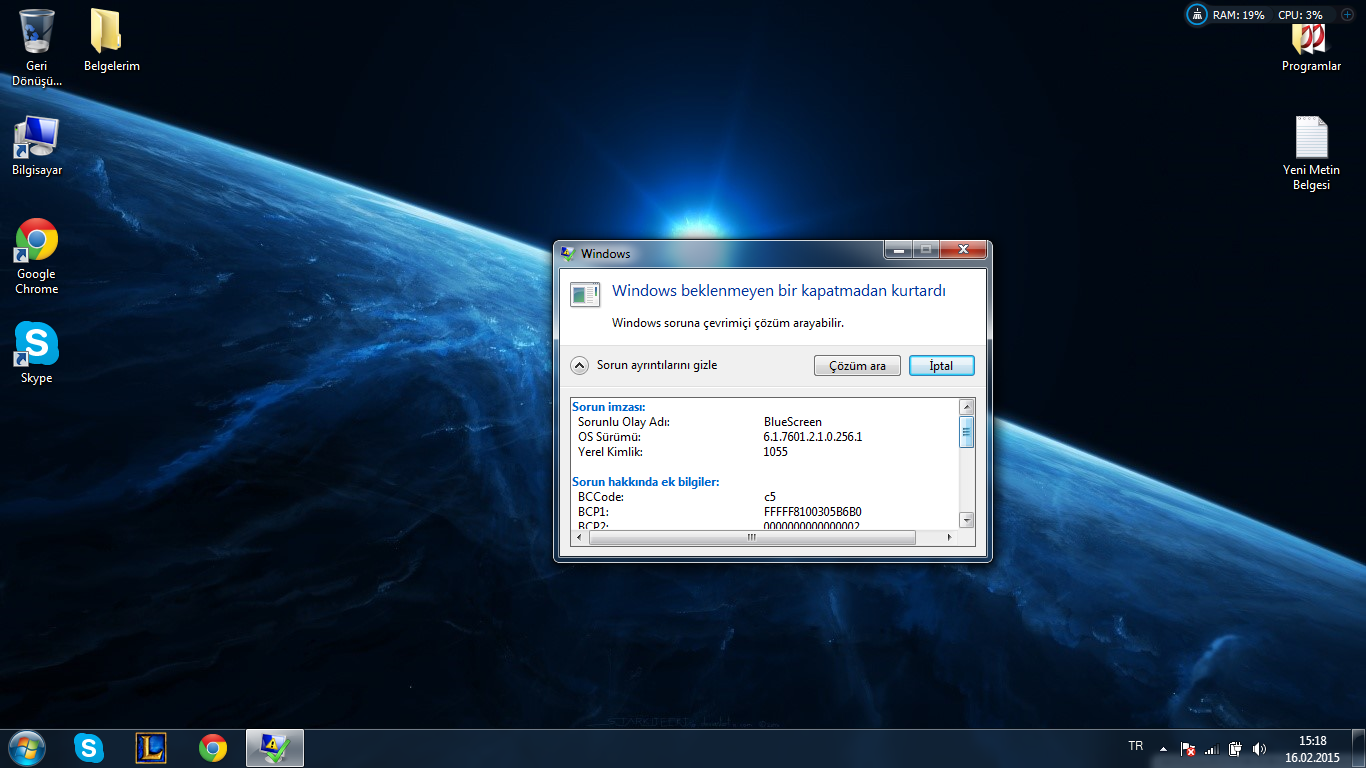This screenshot has width=1366, height=768.
Task: Click the Sorun hakkında ek bilgiler heading
Action: [x=646, y=482]
